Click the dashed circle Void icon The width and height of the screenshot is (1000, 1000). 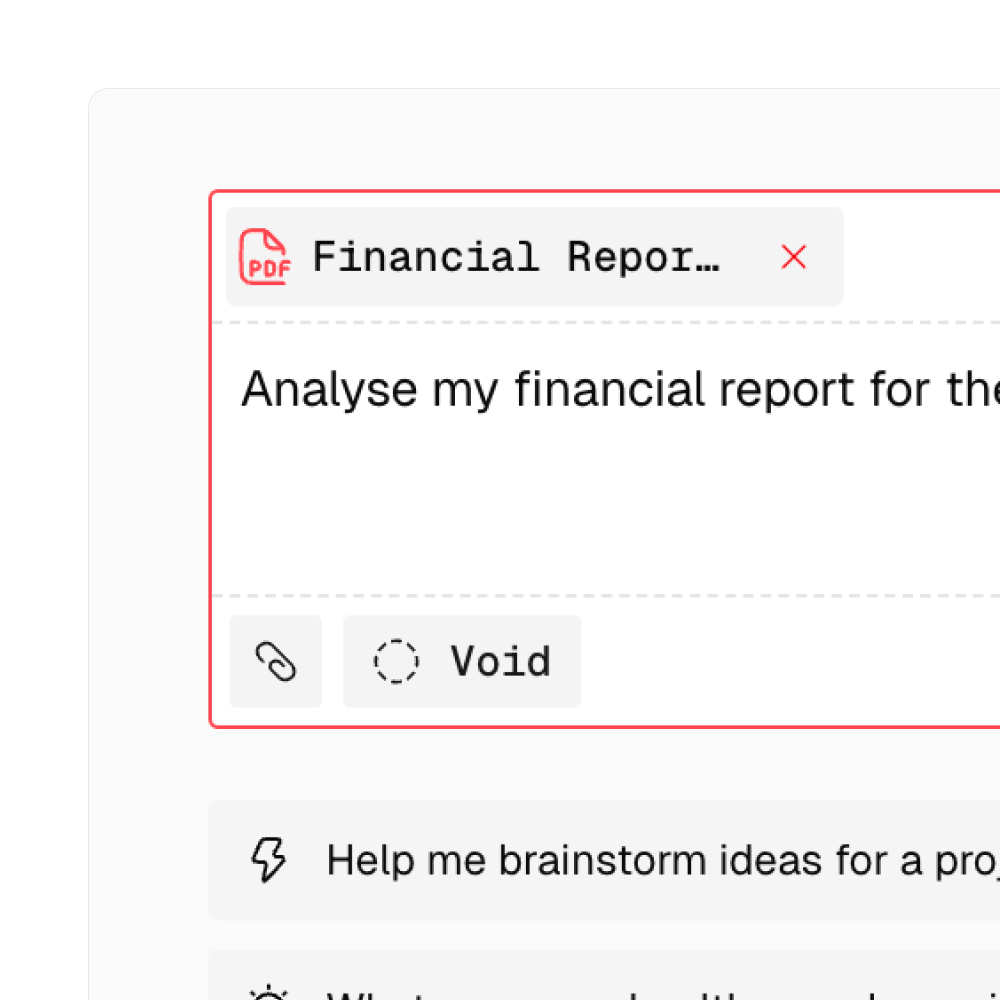(x=396, y=662)
